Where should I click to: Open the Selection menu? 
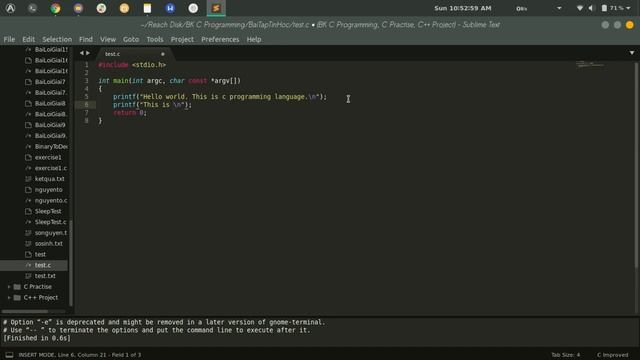coord(57,39)
